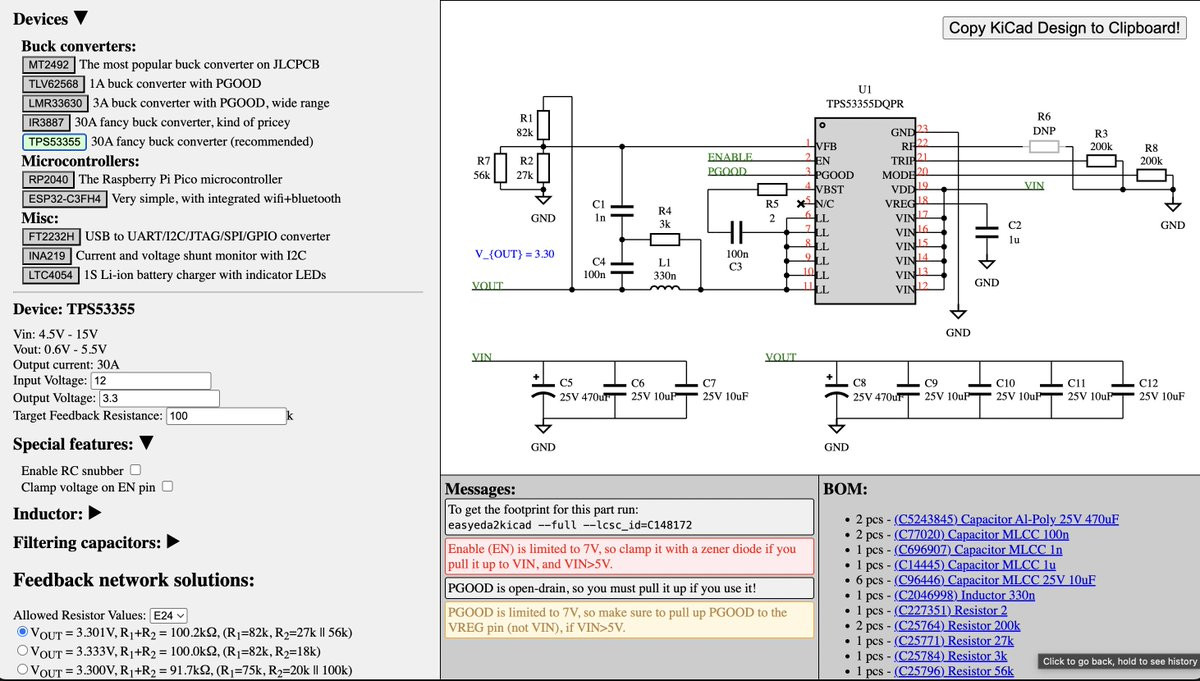Pick the LMR33630 buck converter
This screenshot has width=1200, height=681.
pos(55,103)
